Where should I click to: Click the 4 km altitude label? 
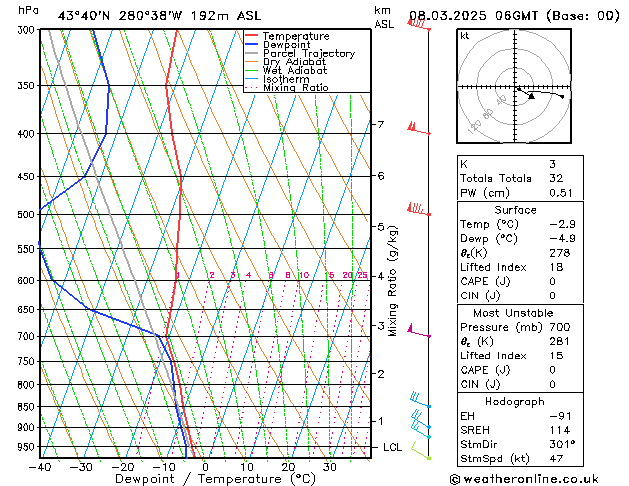(x=380, y=276)
